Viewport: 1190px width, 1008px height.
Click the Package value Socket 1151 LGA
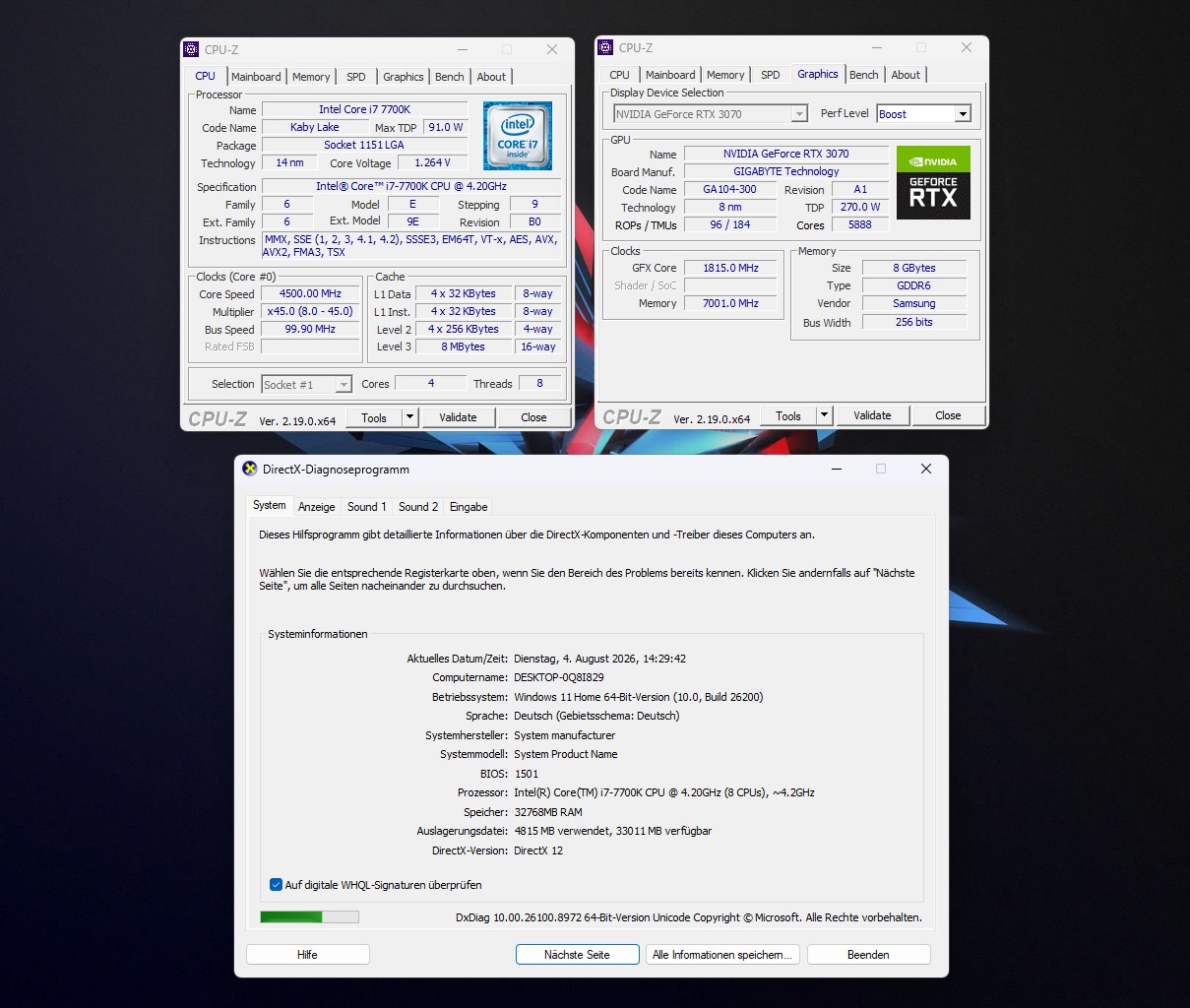click(x=364, y=145)
